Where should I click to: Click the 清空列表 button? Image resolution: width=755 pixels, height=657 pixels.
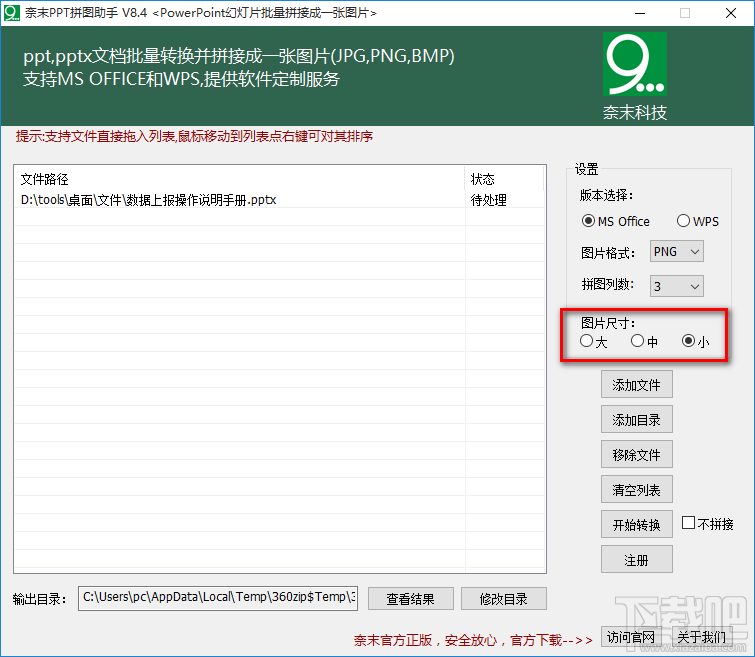click(637, 489)
